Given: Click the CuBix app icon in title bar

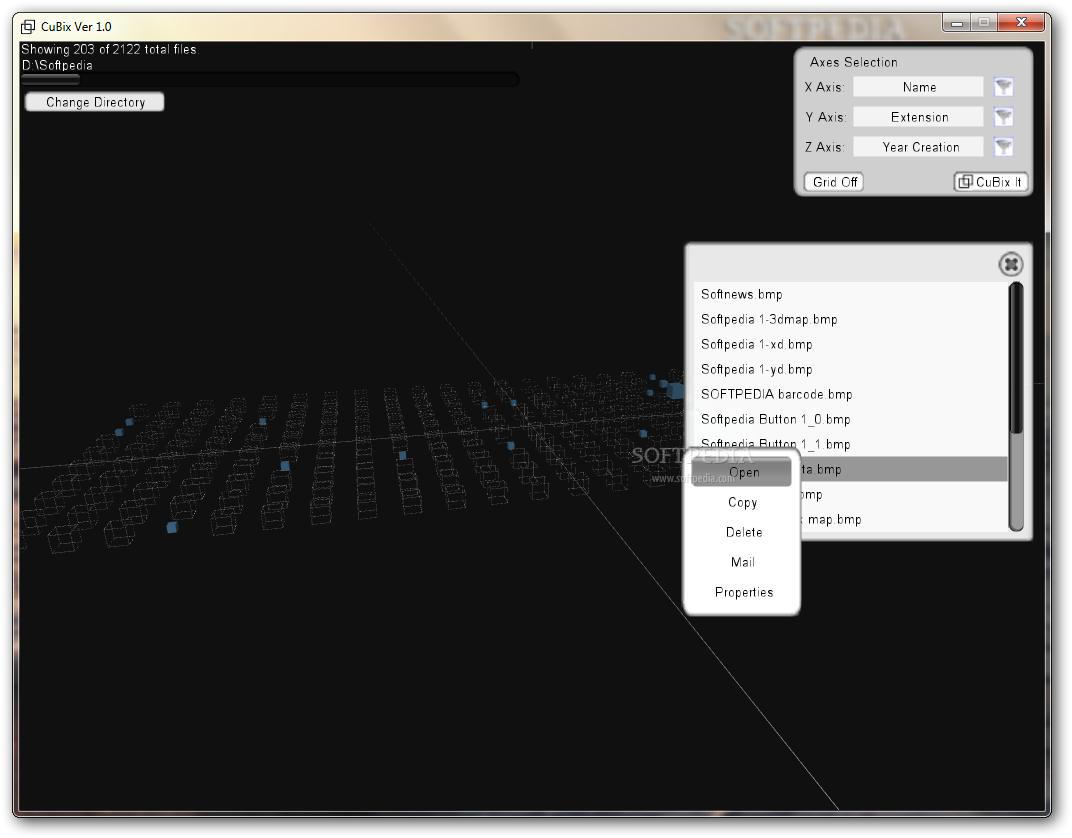Looking at the screenshot, I should point(27,27).
